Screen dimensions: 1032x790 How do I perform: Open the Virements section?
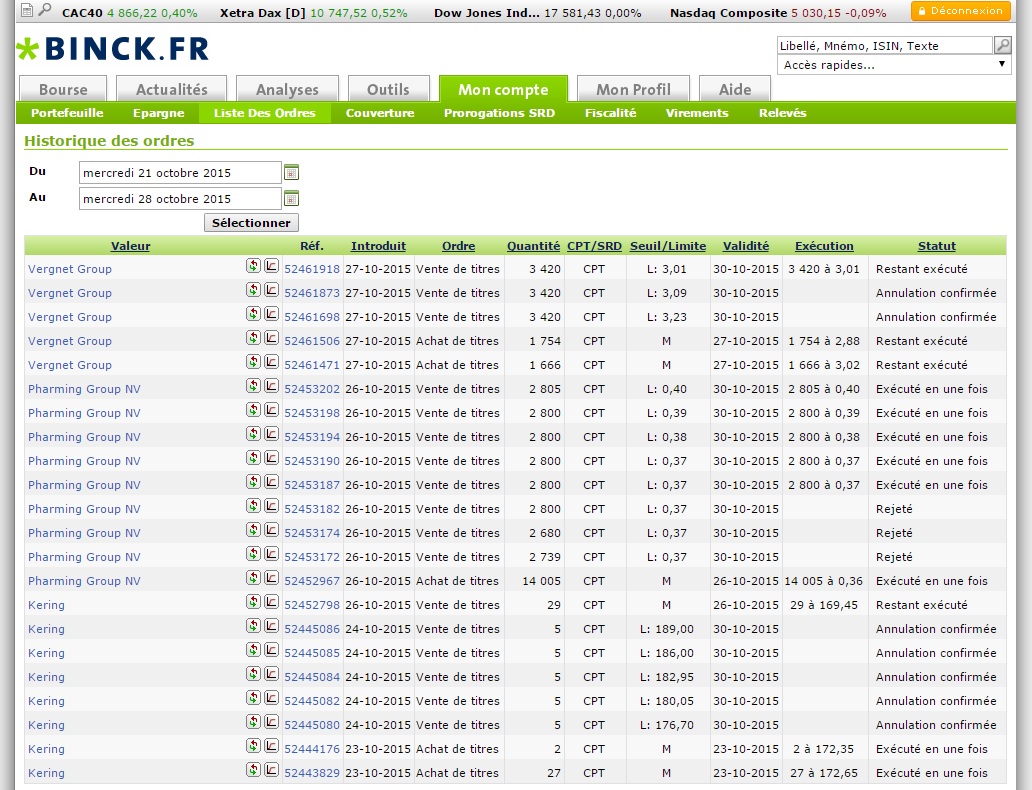coord(697,113)
